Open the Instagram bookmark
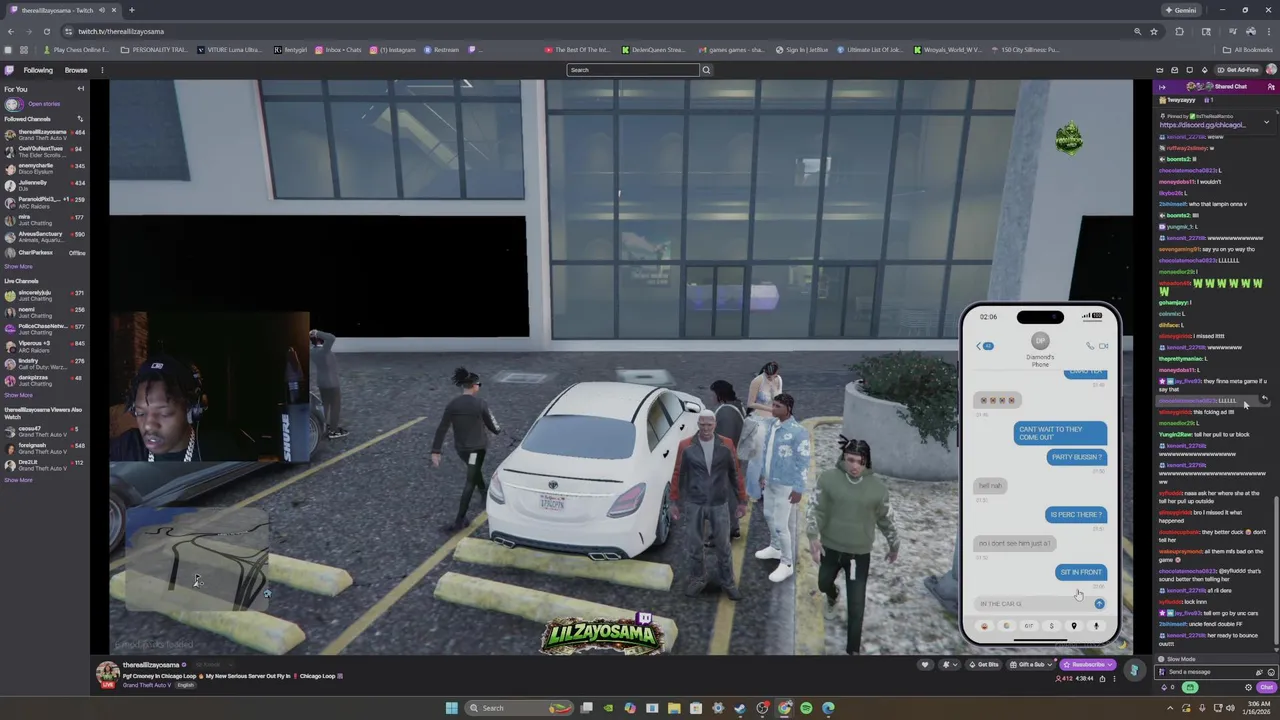Screen dimensions: 1280x720 393,50
